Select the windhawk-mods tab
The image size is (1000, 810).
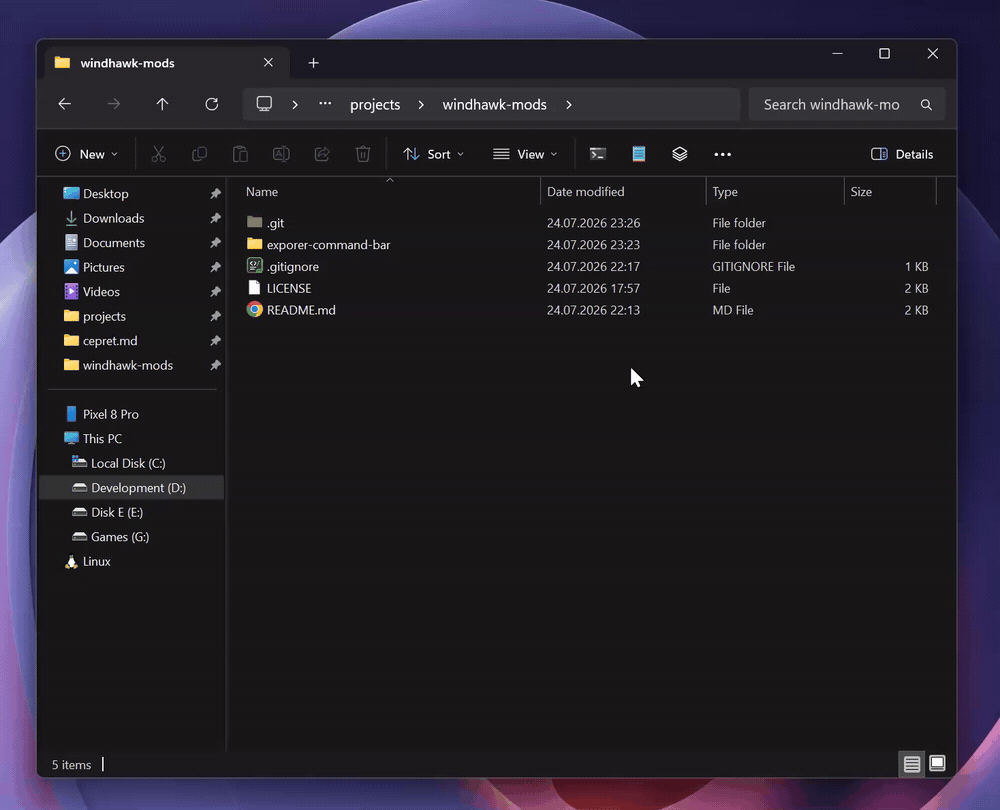(x=167, y=63)
